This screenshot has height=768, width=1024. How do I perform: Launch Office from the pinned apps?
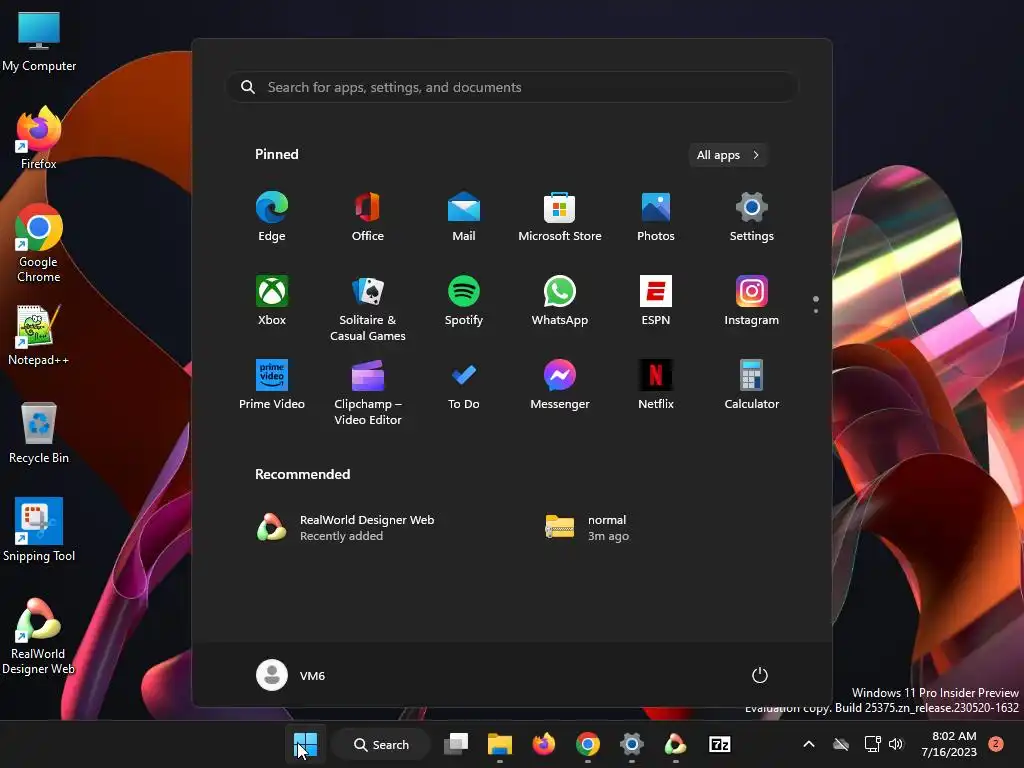click(368, 217)
